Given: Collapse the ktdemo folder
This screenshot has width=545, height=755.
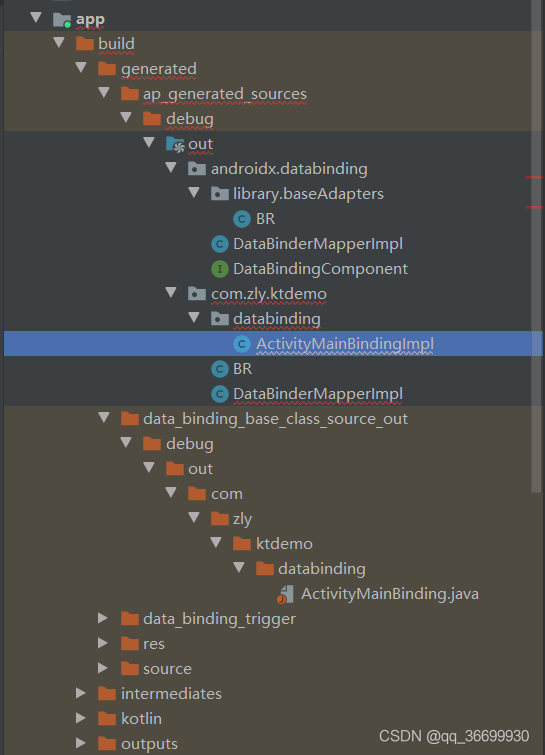Looking at the screenshot, I should 216,543.
